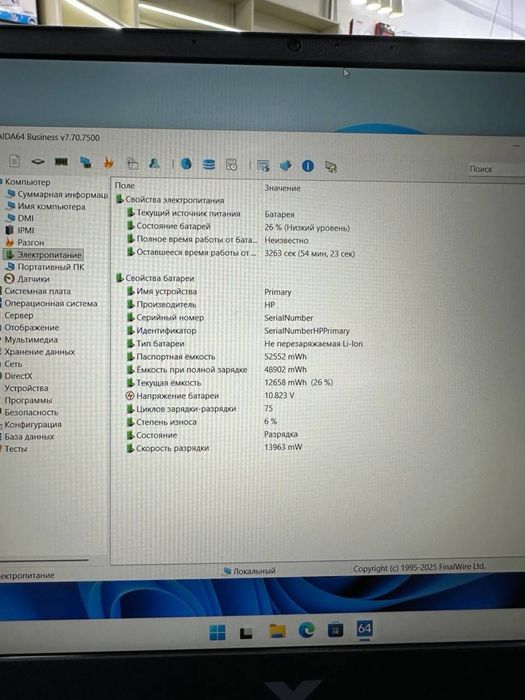Expand Отображение category
This screenshot has width=525, height=700.
[31, 327]
